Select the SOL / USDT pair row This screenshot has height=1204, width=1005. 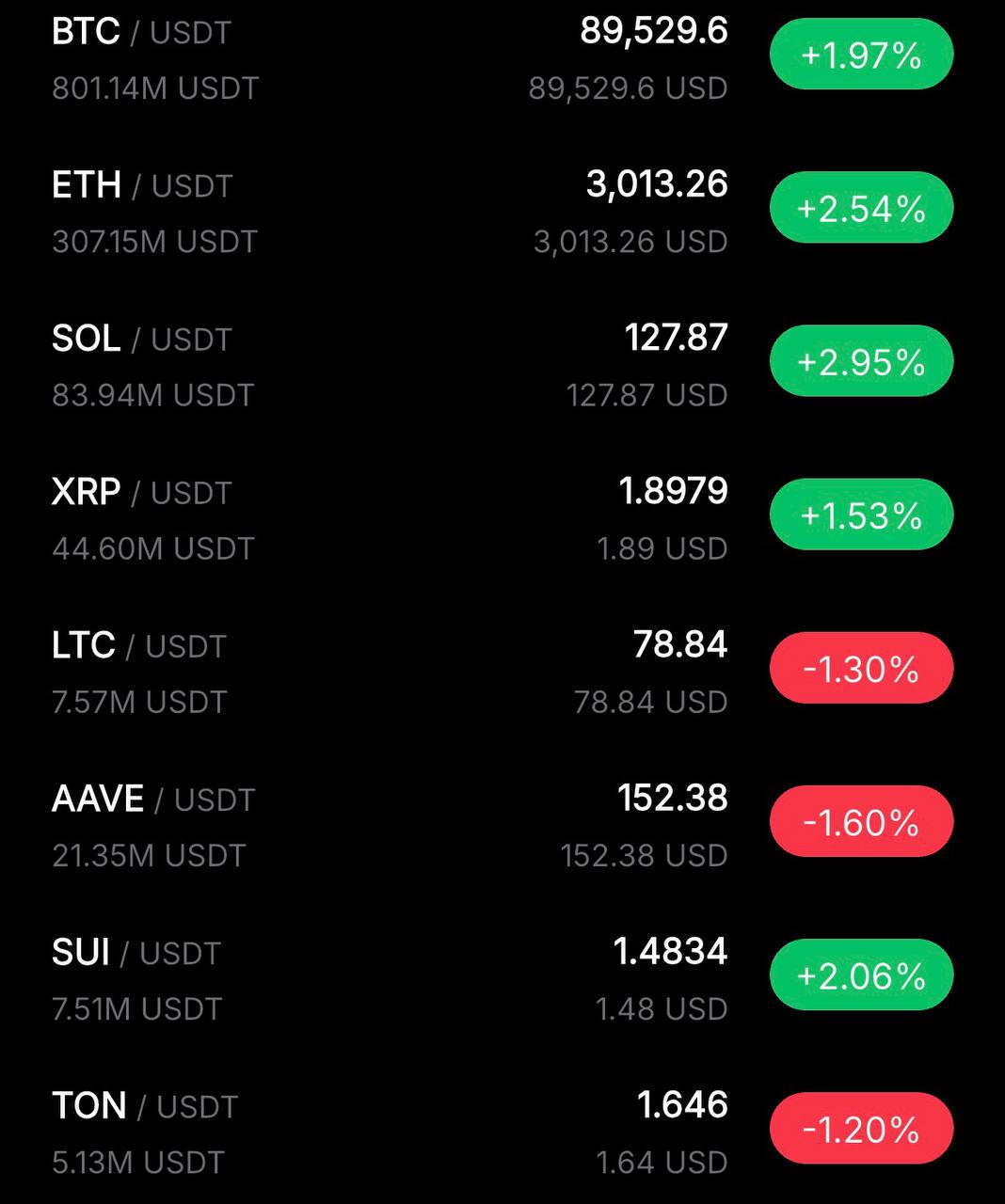[141, 339]
